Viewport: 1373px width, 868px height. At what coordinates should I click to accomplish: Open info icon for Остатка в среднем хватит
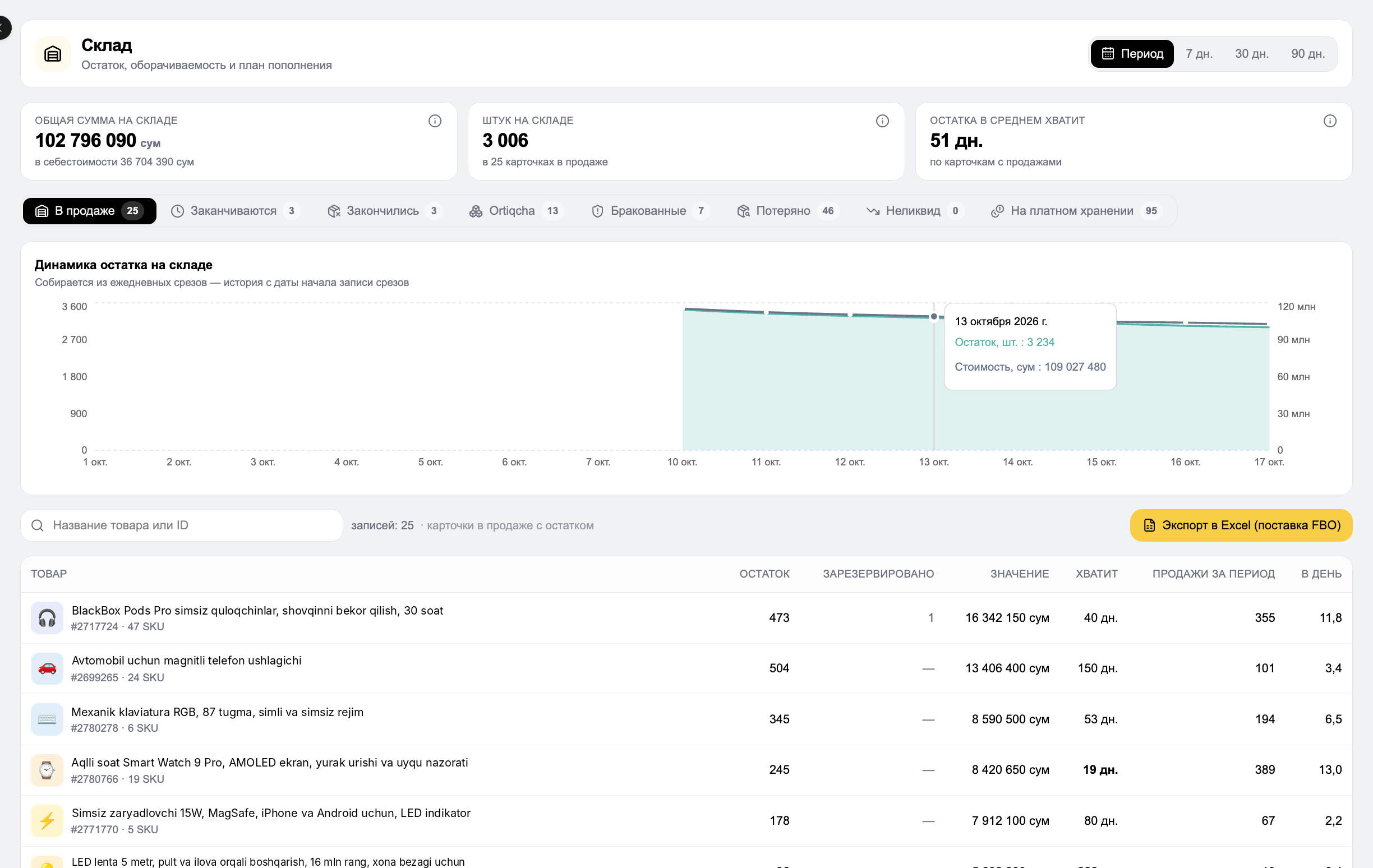click(1330, 121)
